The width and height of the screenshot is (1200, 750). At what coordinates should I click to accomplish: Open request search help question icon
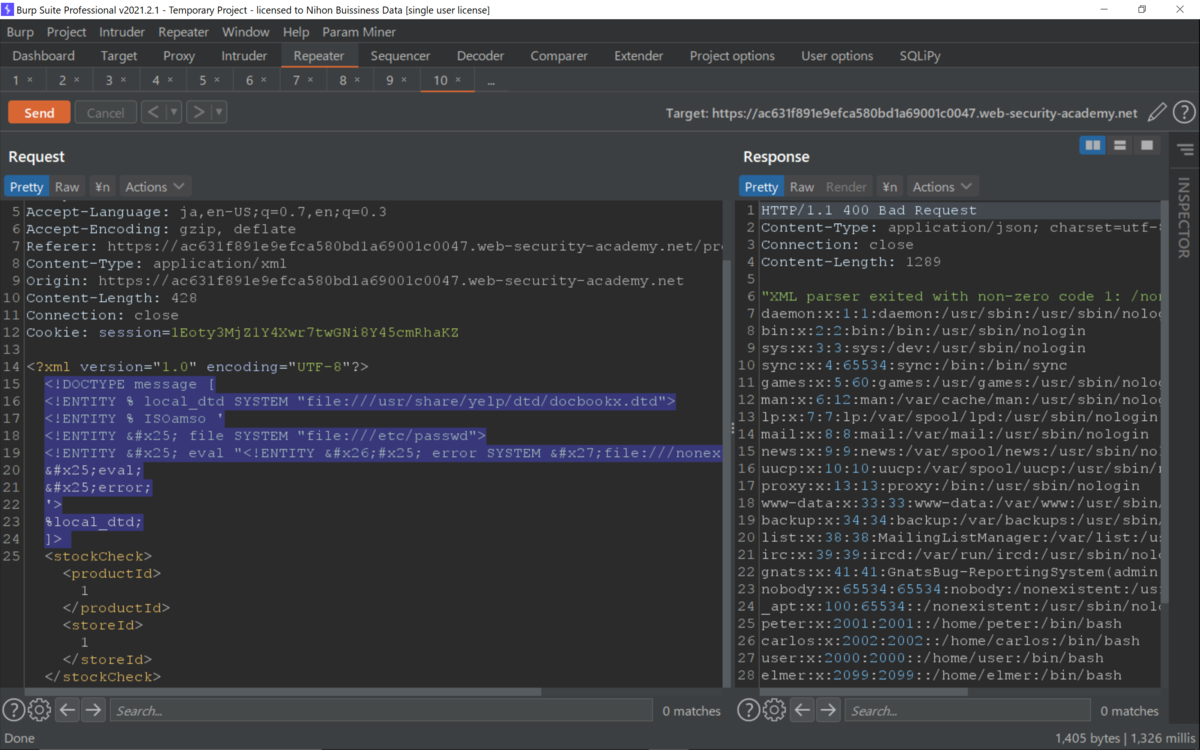click(x=14, y=710)
